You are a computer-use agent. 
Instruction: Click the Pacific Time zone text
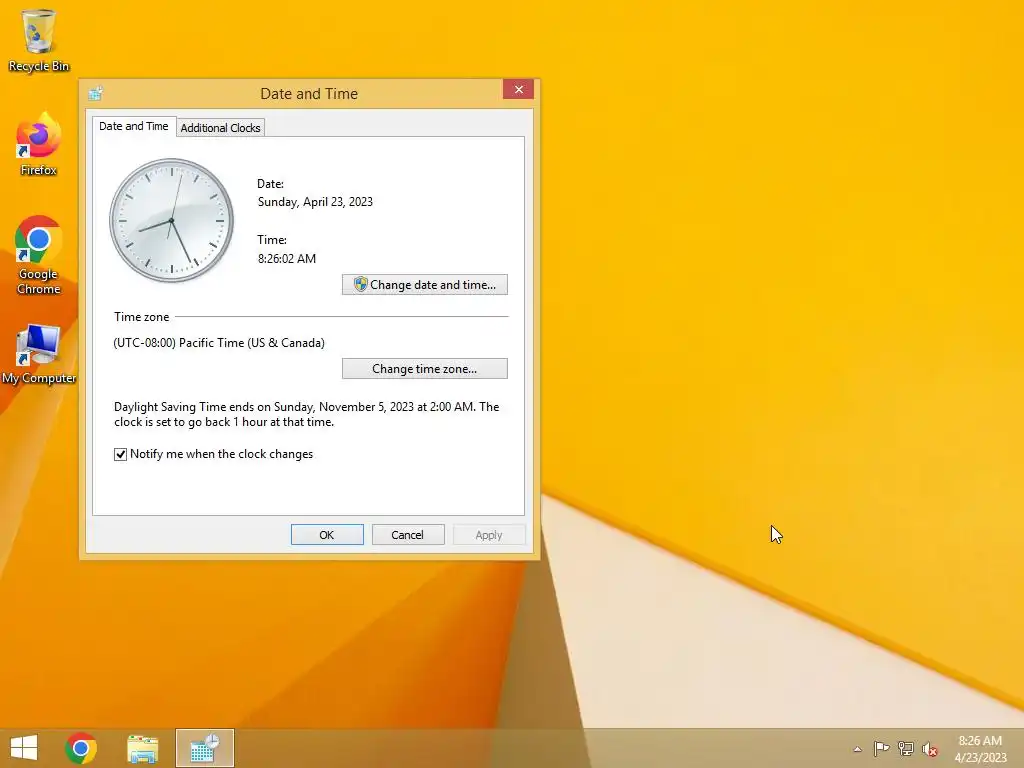click(x=219, y=343)
